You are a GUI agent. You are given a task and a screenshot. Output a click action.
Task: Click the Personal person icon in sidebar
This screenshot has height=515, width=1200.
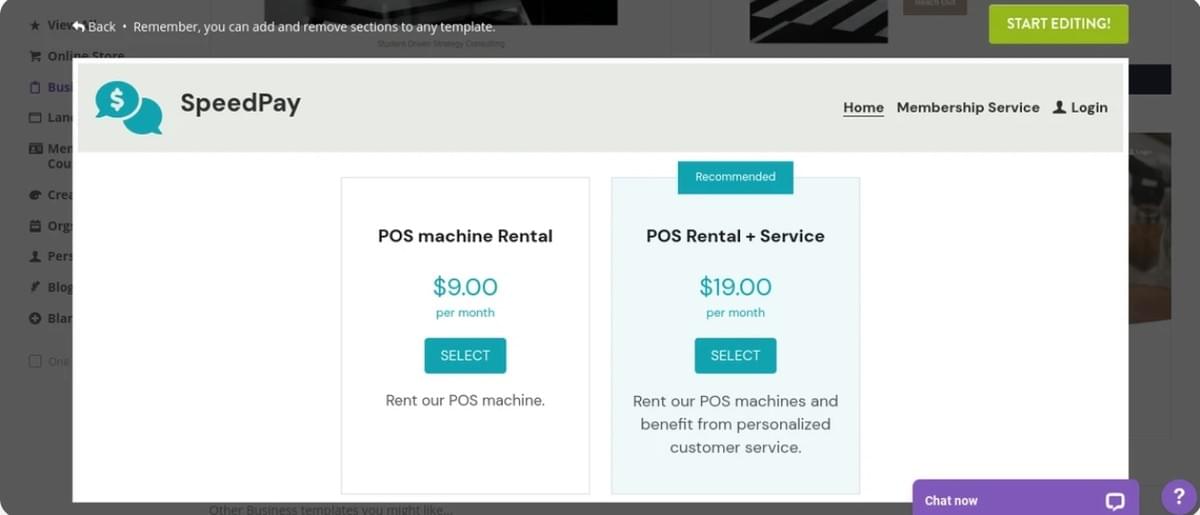[36, 257]
